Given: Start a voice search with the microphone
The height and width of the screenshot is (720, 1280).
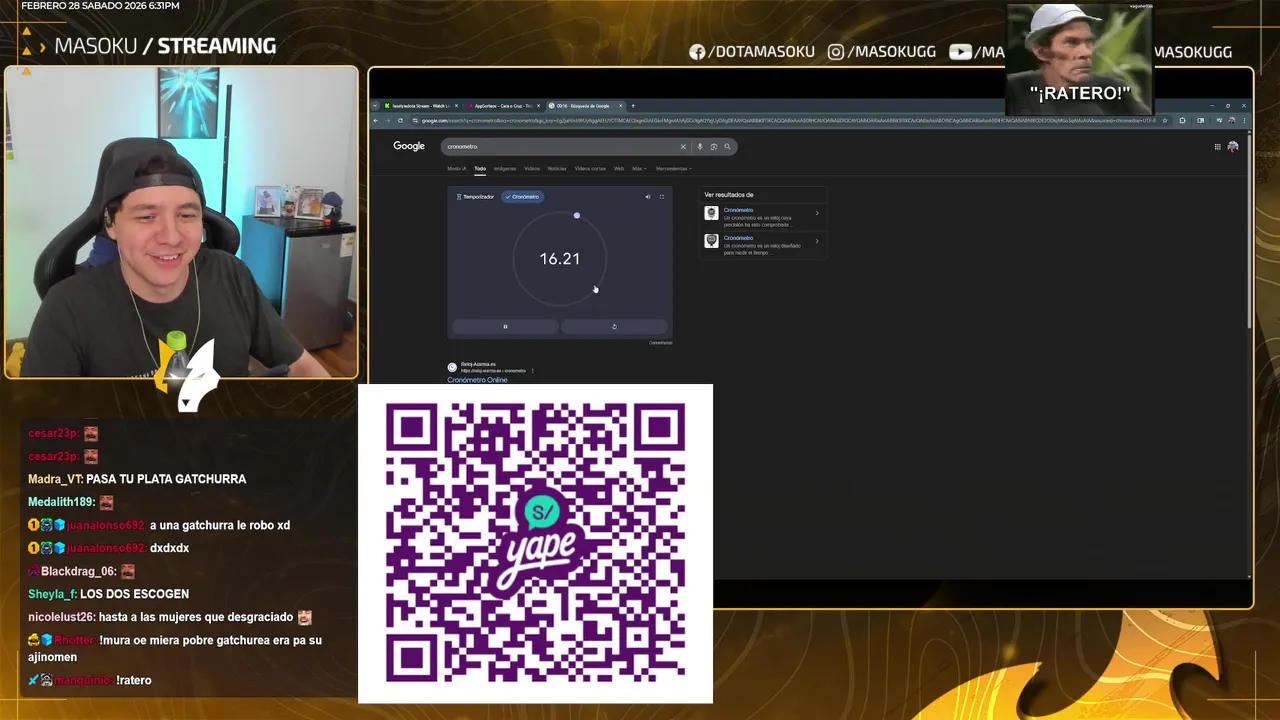Looking at the screenshot, I should tap(700, 147).
